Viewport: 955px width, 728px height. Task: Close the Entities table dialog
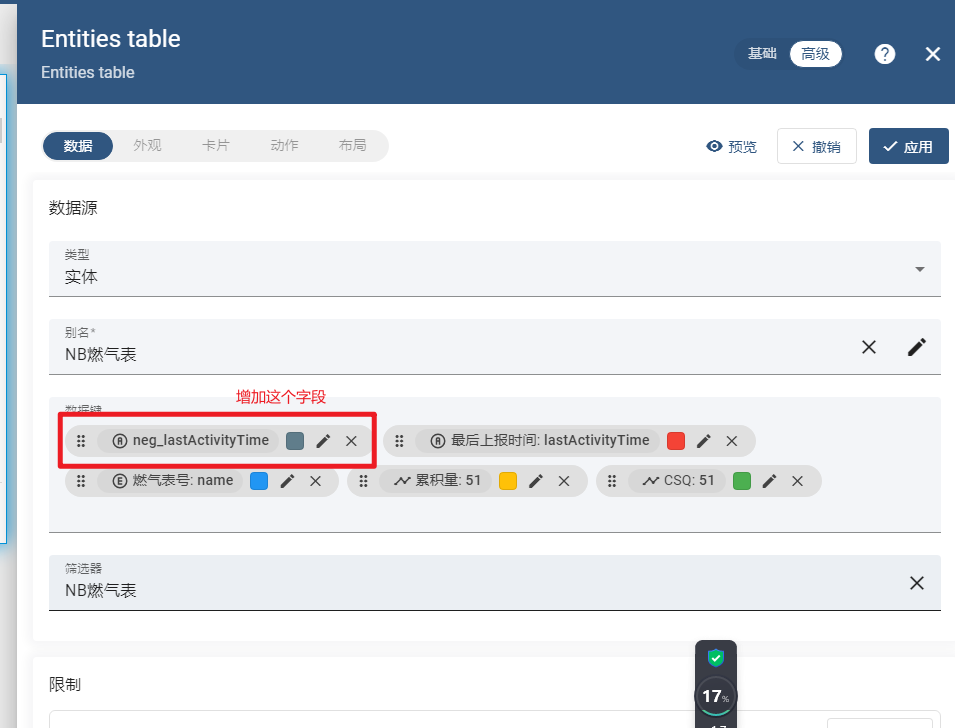tap(932, 54)
